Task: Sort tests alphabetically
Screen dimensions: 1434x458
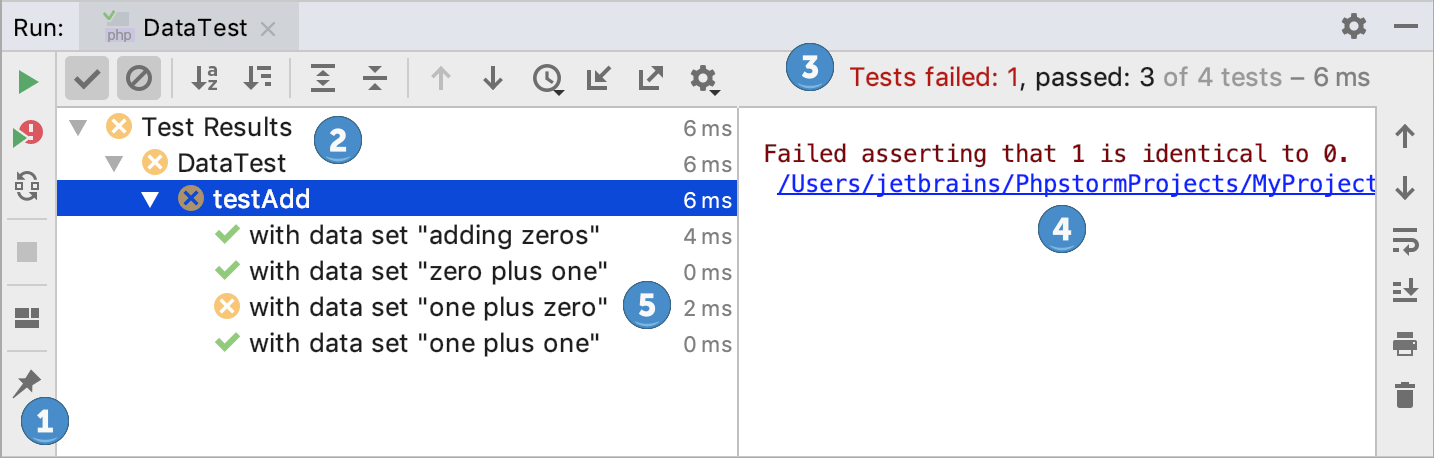Action: click(204, 78)
